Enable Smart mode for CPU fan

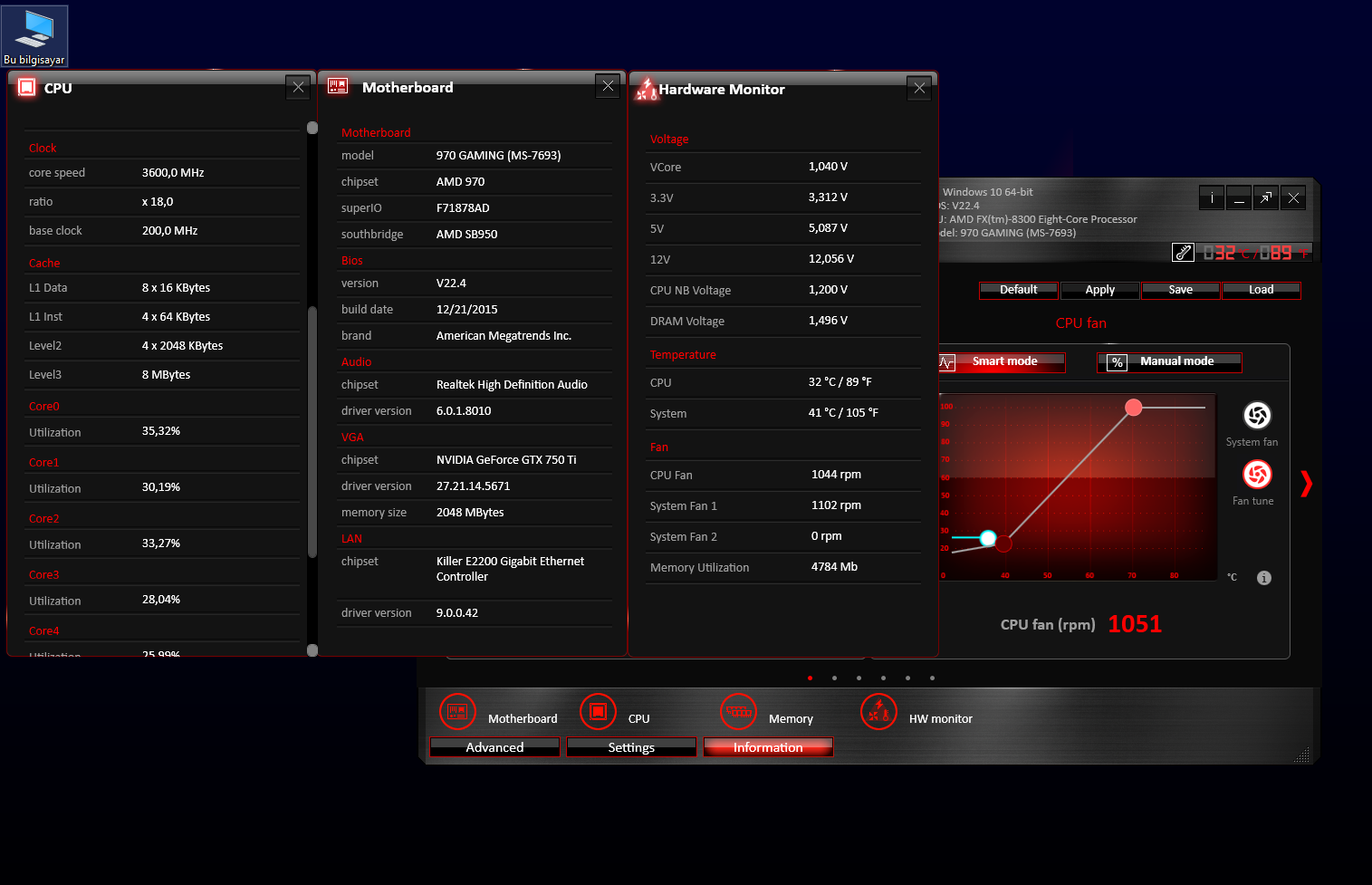[x=1002, y=362]
